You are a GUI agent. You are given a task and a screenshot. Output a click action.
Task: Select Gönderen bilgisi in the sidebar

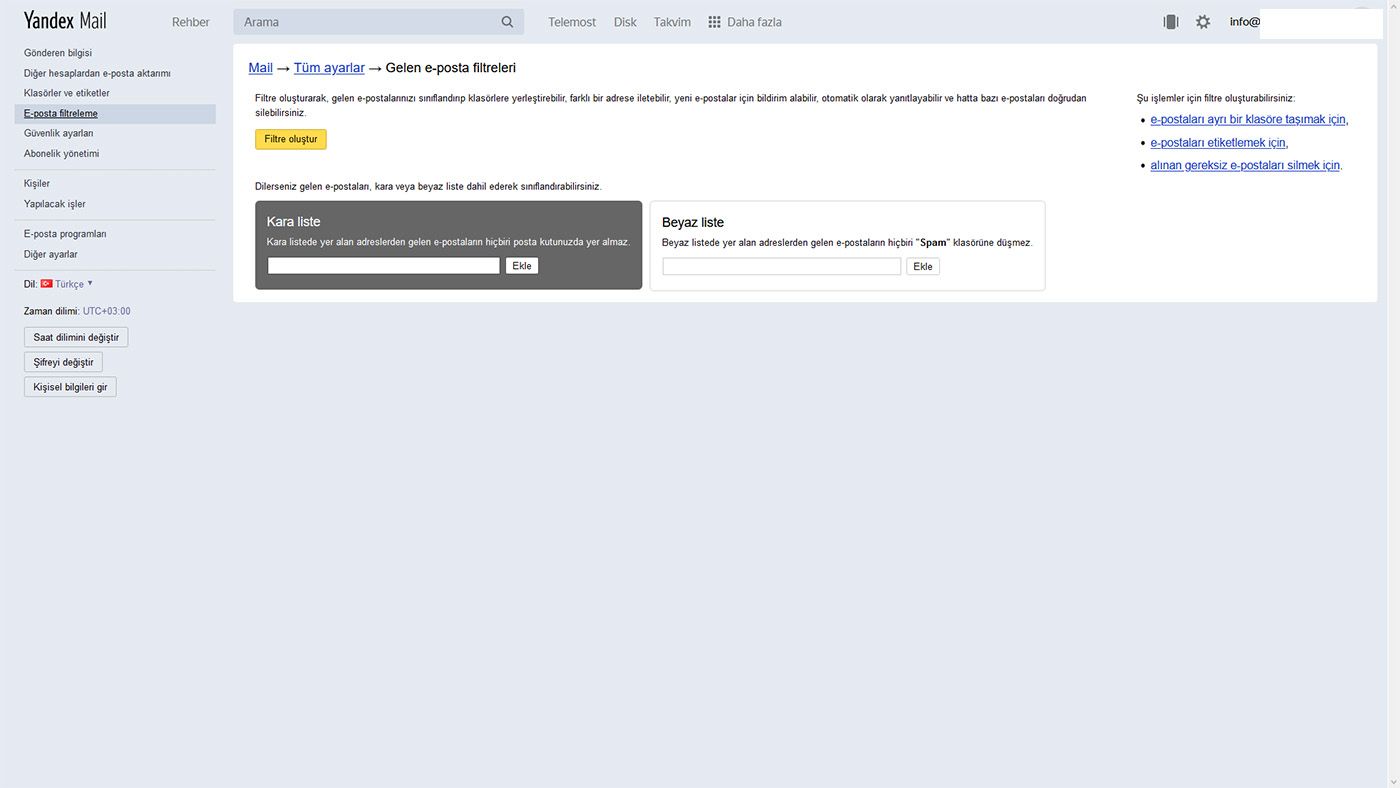coord(58,53)
